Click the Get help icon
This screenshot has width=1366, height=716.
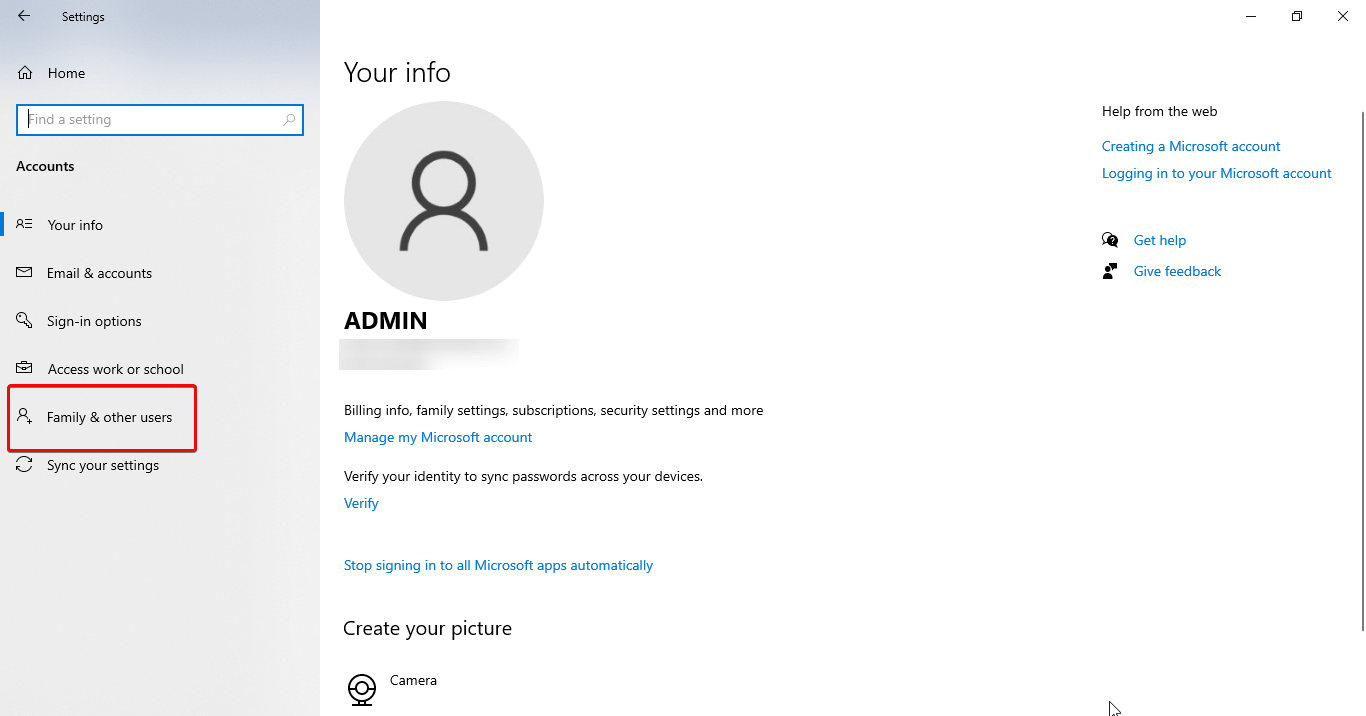click(1110, 240)
